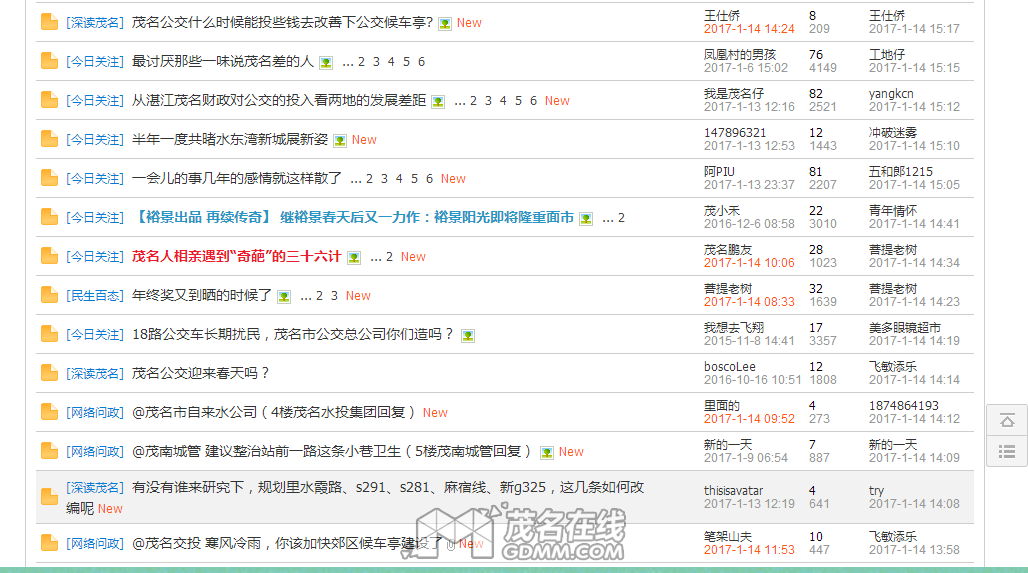Open author profile boscoLee

tap(730, 366)
